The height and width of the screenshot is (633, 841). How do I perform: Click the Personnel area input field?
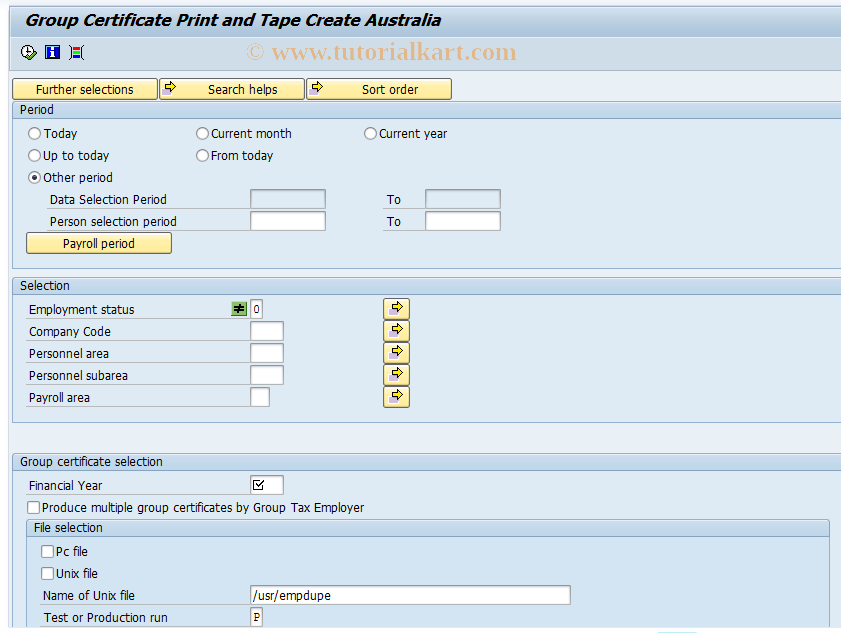[x=267, y=353]
